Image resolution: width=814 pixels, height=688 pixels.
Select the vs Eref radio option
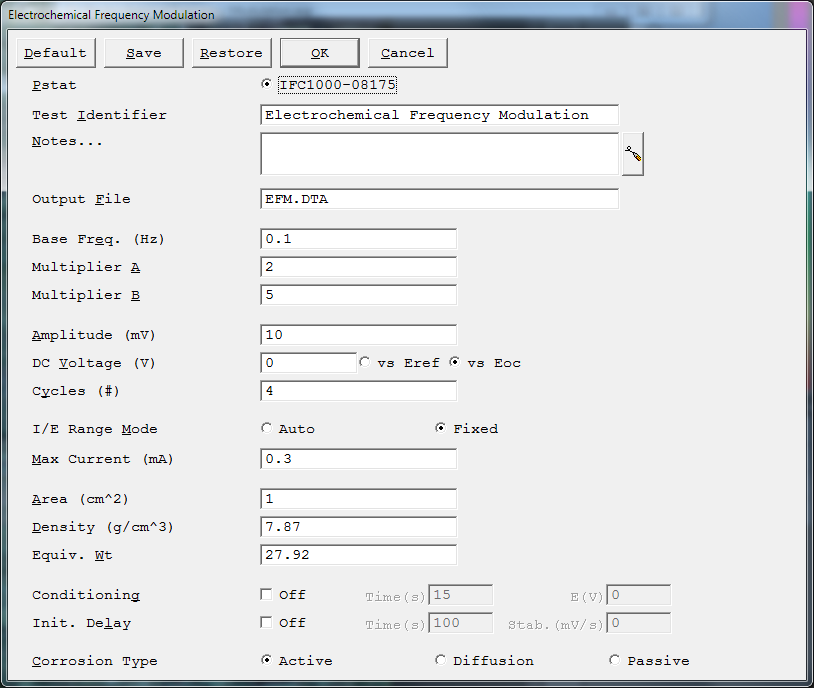tap(364, 362)
